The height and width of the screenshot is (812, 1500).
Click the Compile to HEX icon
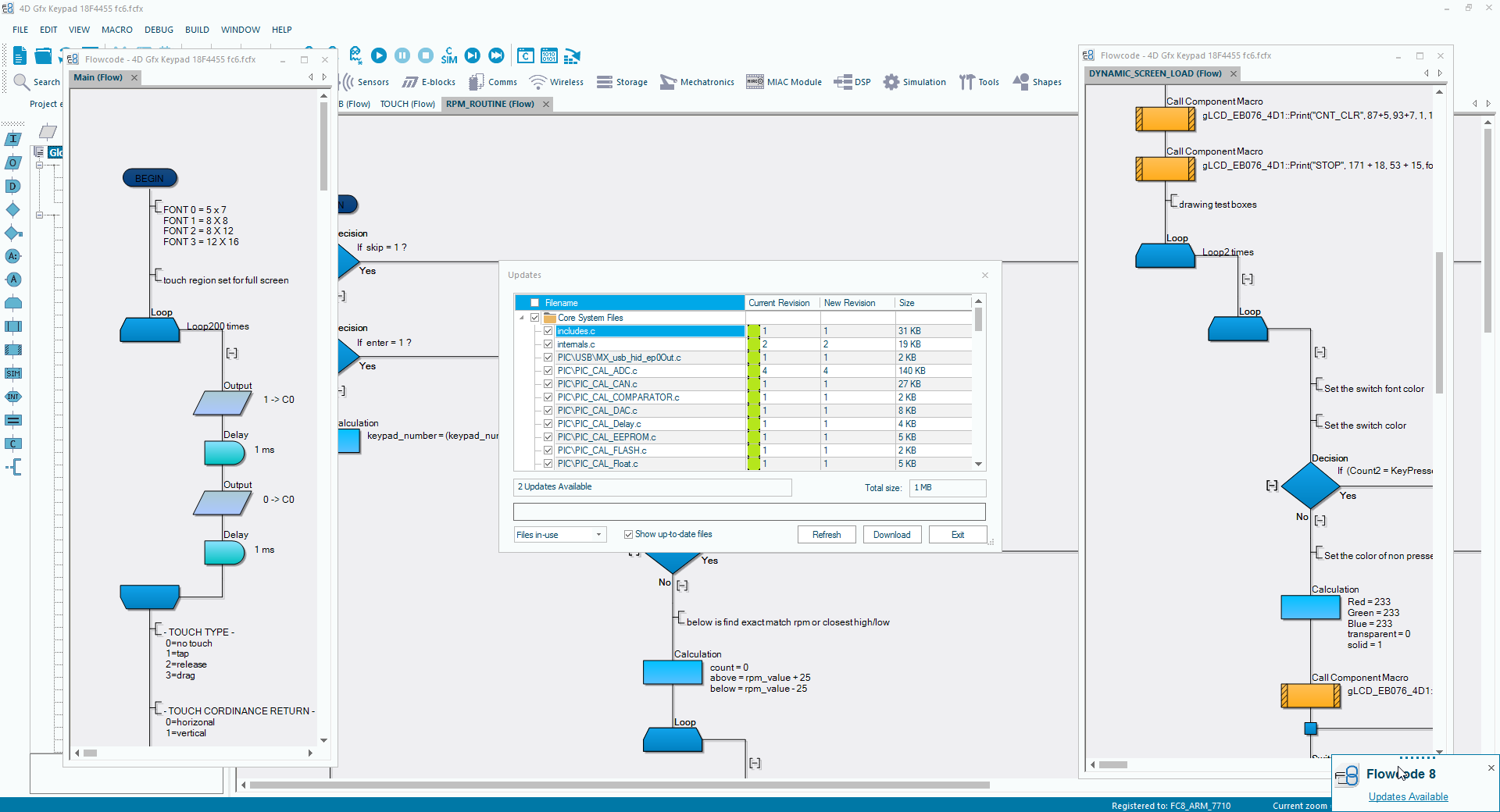549,55
